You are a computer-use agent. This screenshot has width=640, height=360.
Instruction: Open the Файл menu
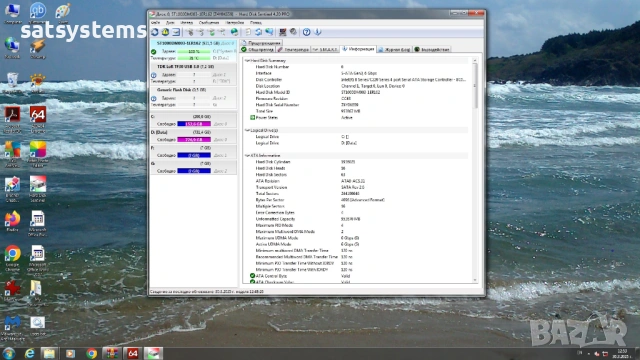156,22
